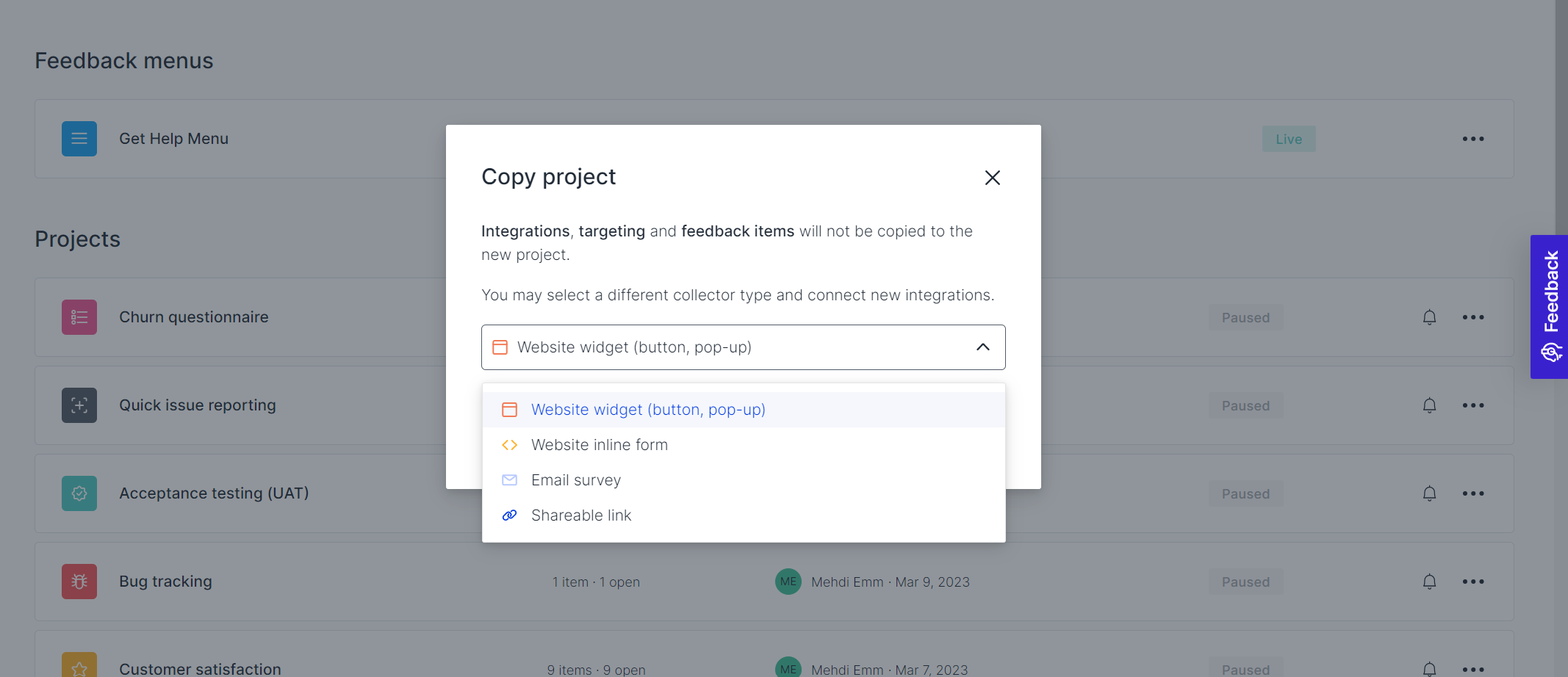This screenshot has height=677, width=1568.
Task: Open Quick issue reporting more options
Action: (1472, 405)
